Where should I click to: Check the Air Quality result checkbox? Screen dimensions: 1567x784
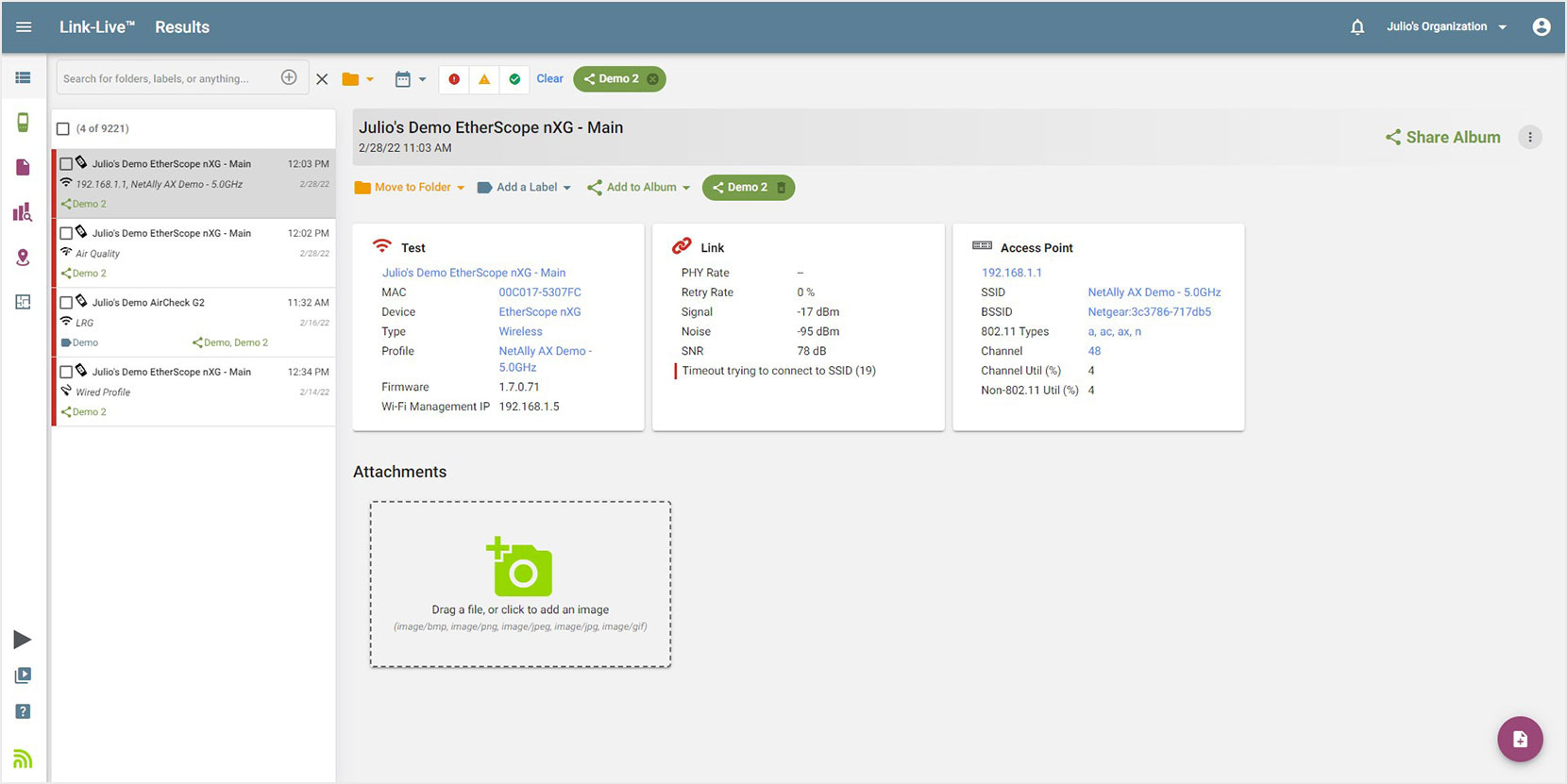66,233
